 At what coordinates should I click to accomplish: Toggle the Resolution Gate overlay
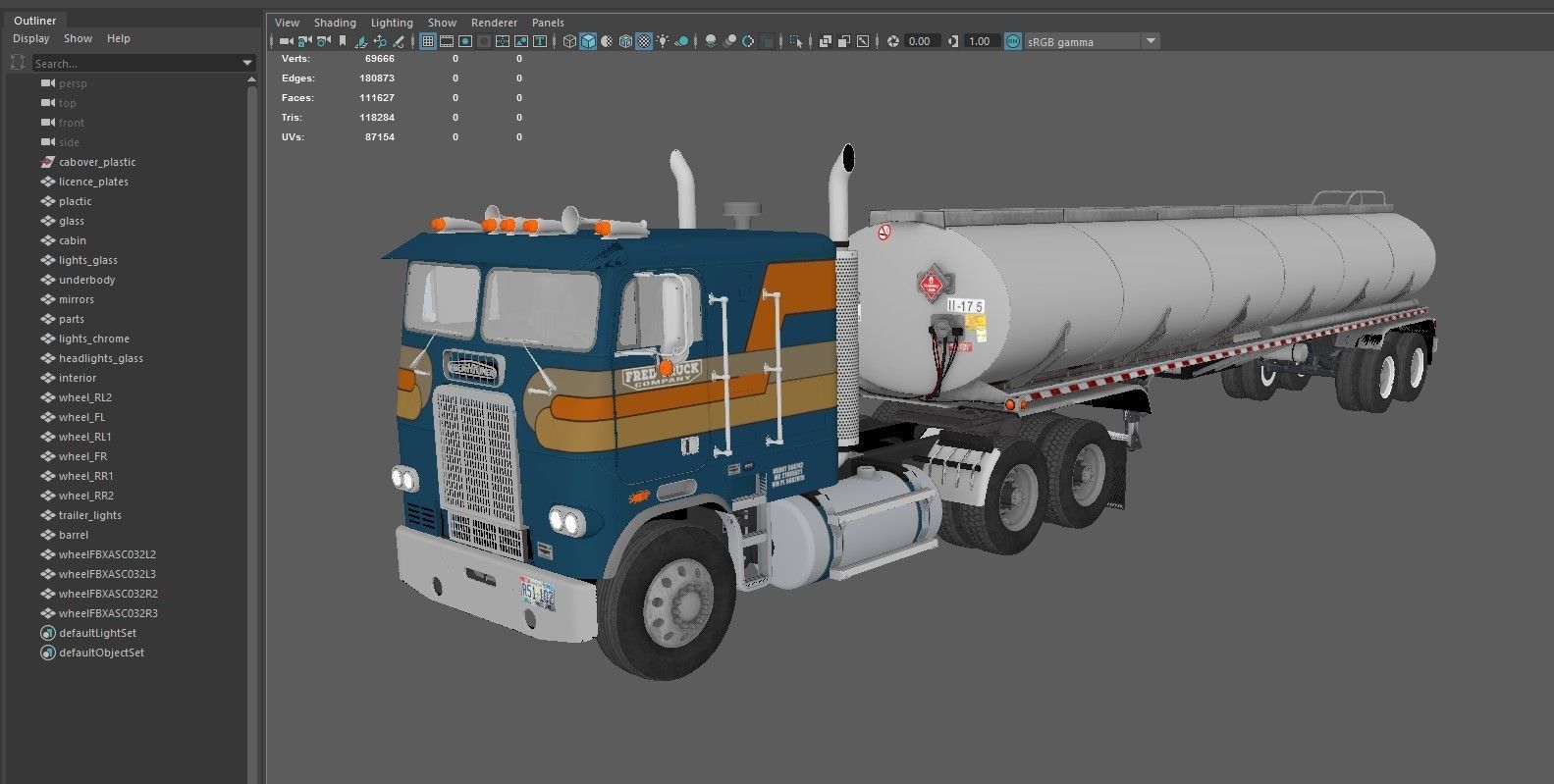pos(465,41)
